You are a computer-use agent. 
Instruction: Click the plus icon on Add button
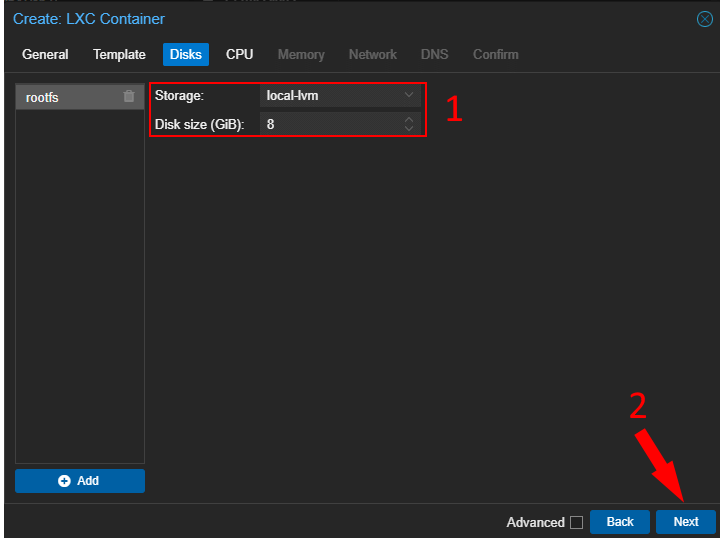click(65, 481)
